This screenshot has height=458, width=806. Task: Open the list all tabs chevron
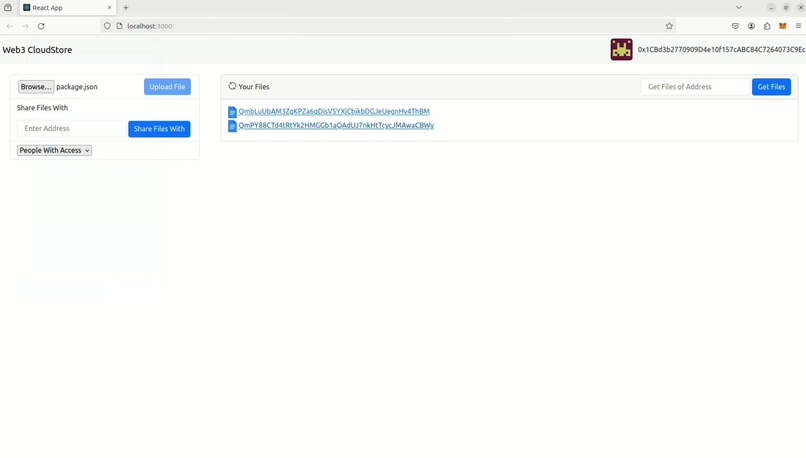click(x=739, y=8)
